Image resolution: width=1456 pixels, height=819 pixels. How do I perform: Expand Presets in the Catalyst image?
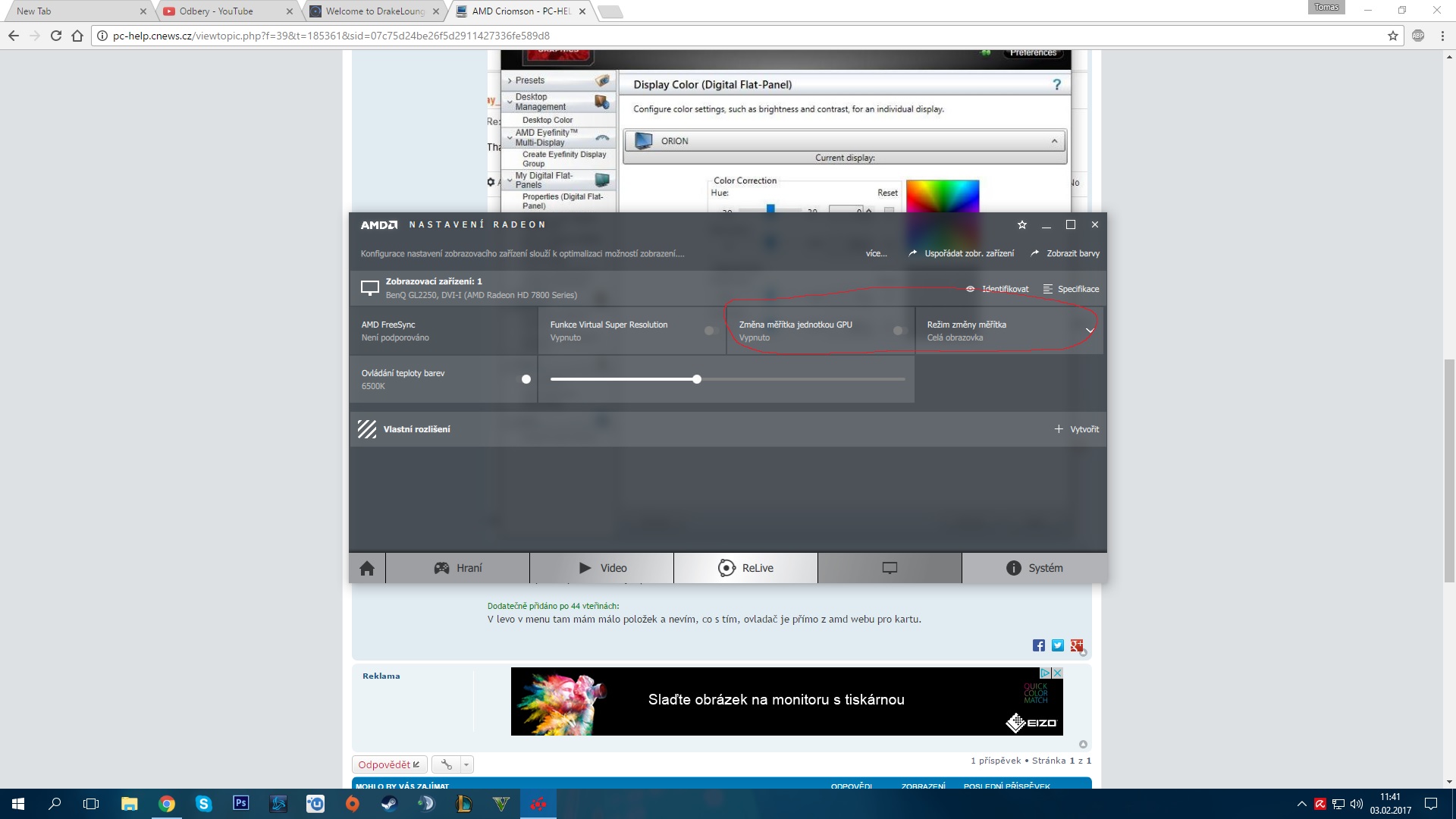(x=510, y=80)
